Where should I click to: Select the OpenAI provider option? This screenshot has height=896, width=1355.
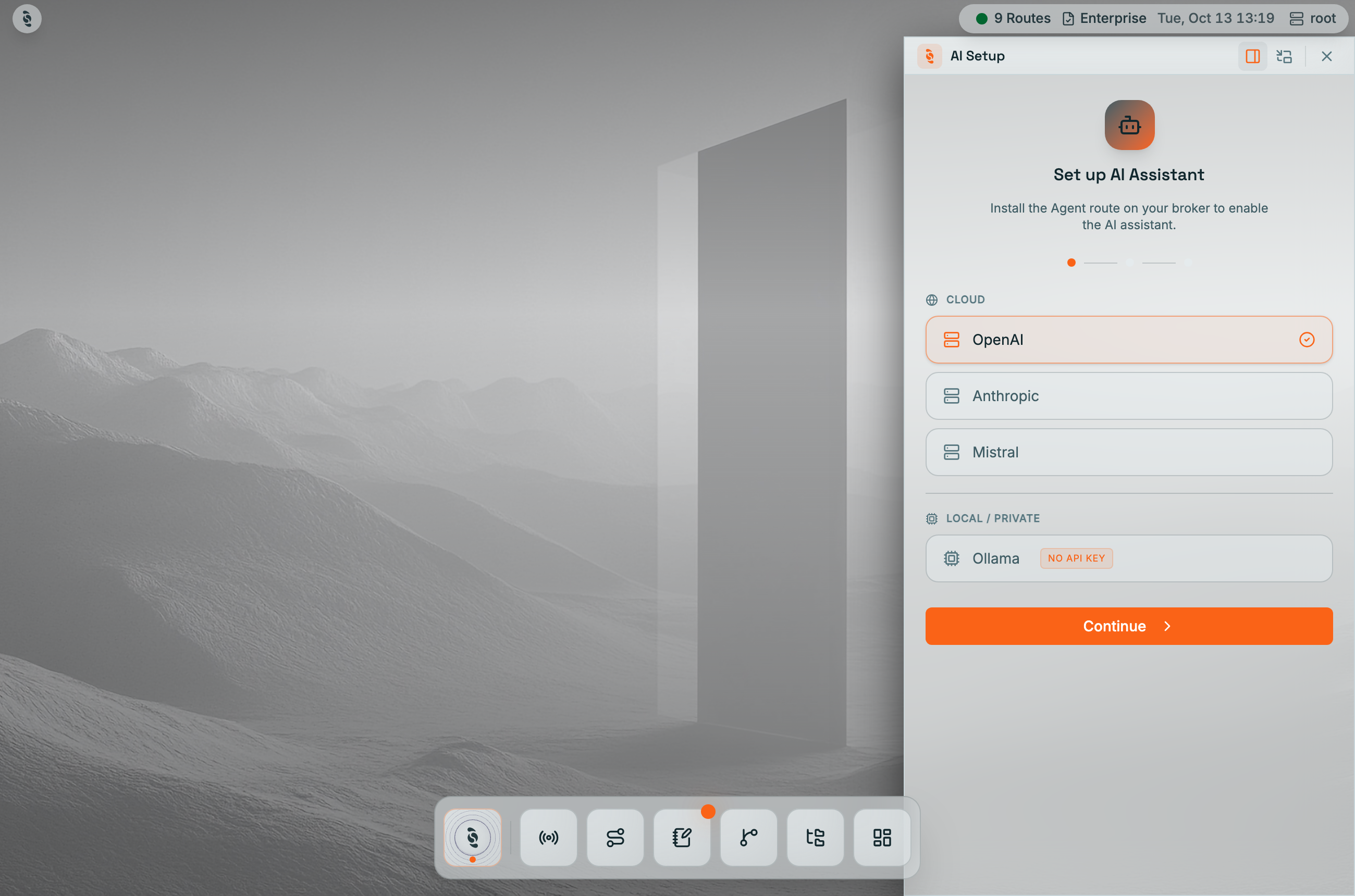pyautogui.click(x=1129, y=340)
